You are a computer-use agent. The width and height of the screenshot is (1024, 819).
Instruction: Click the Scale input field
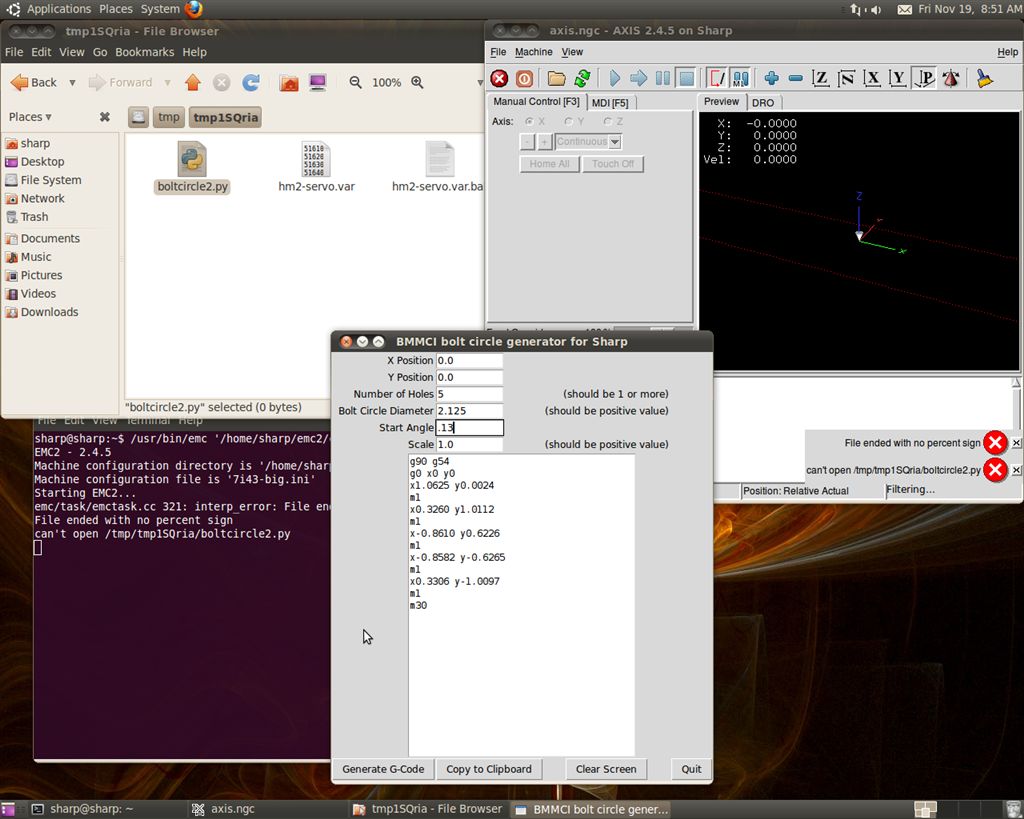point(470,444)
